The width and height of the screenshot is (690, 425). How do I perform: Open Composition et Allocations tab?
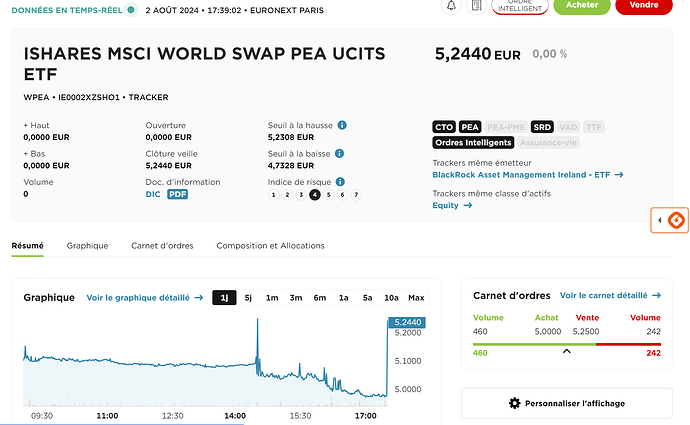coord(270,246)
